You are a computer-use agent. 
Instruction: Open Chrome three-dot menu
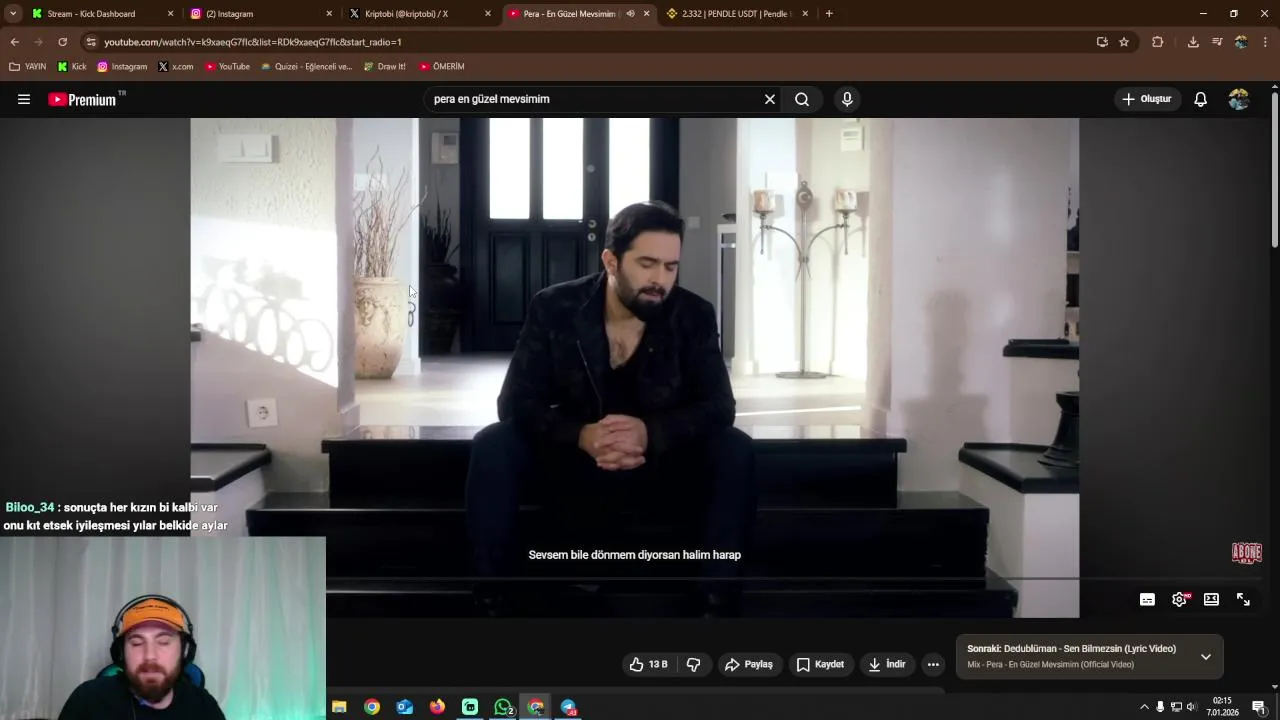[x=1266, y=42]
